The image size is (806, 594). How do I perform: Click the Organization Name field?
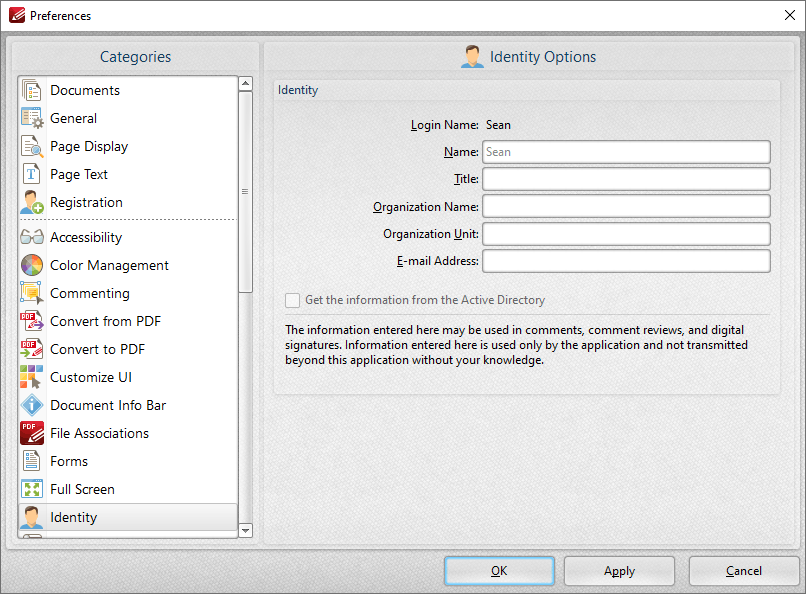pyautogui.click(x=626, y=207)
